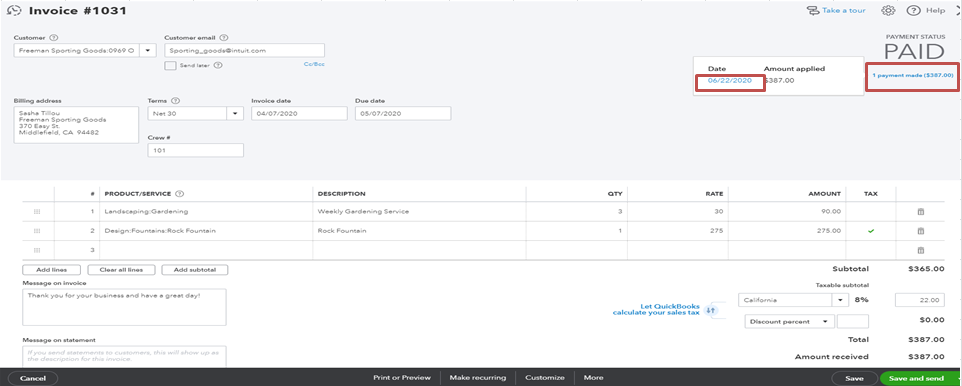The height and width of the screenshot is (386, 962).
Task: Click the Invoice date field
Action: [299, 114]
